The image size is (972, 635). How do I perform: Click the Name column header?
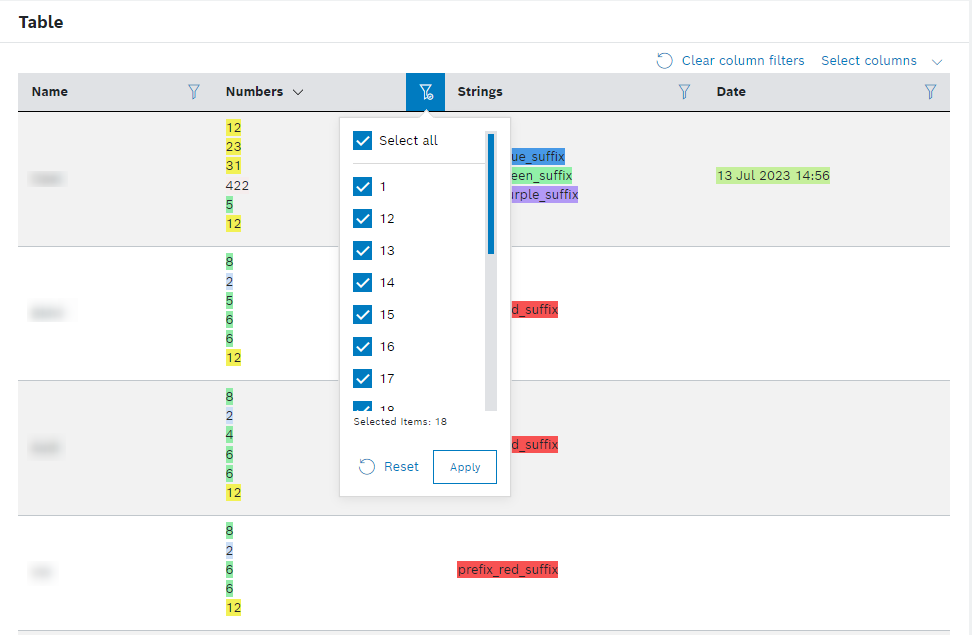(x=50, y=92)
